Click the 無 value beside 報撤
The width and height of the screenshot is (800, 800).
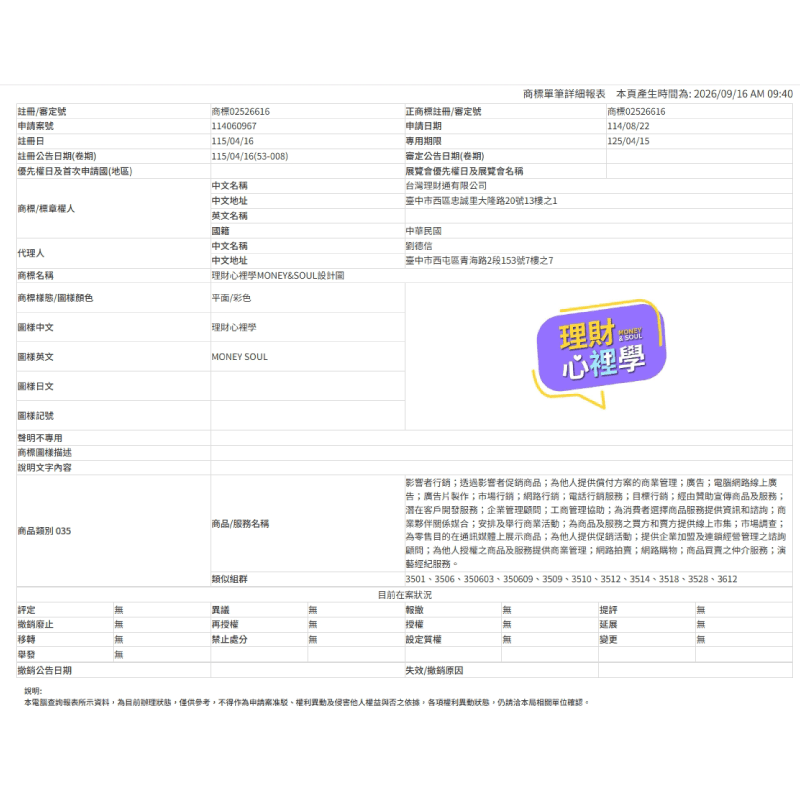507,610
